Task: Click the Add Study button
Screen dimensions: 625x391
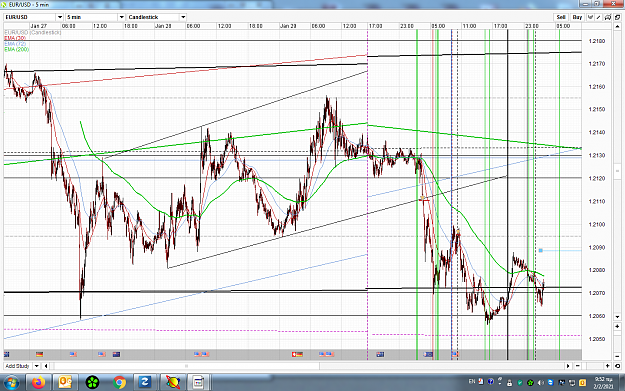Action: point(18,366)
